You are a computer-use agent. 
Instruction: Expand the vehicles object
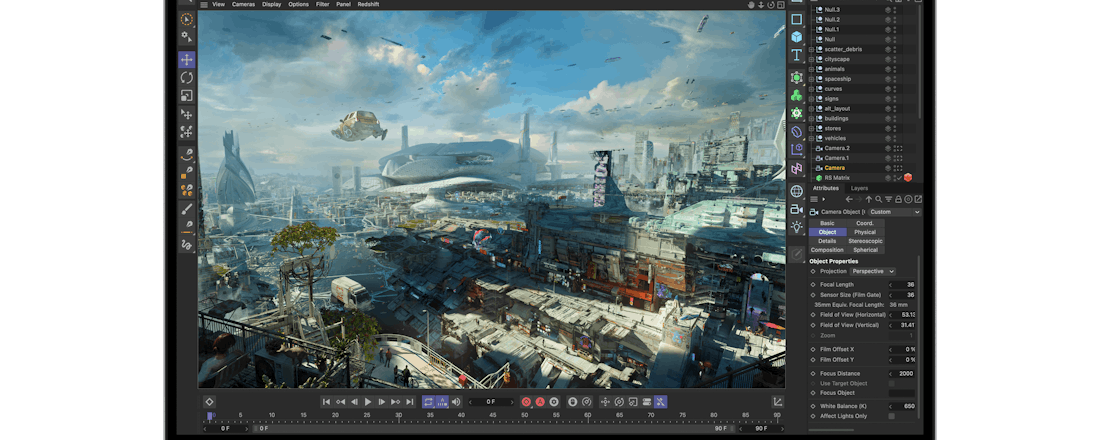[x=812, y=138]
